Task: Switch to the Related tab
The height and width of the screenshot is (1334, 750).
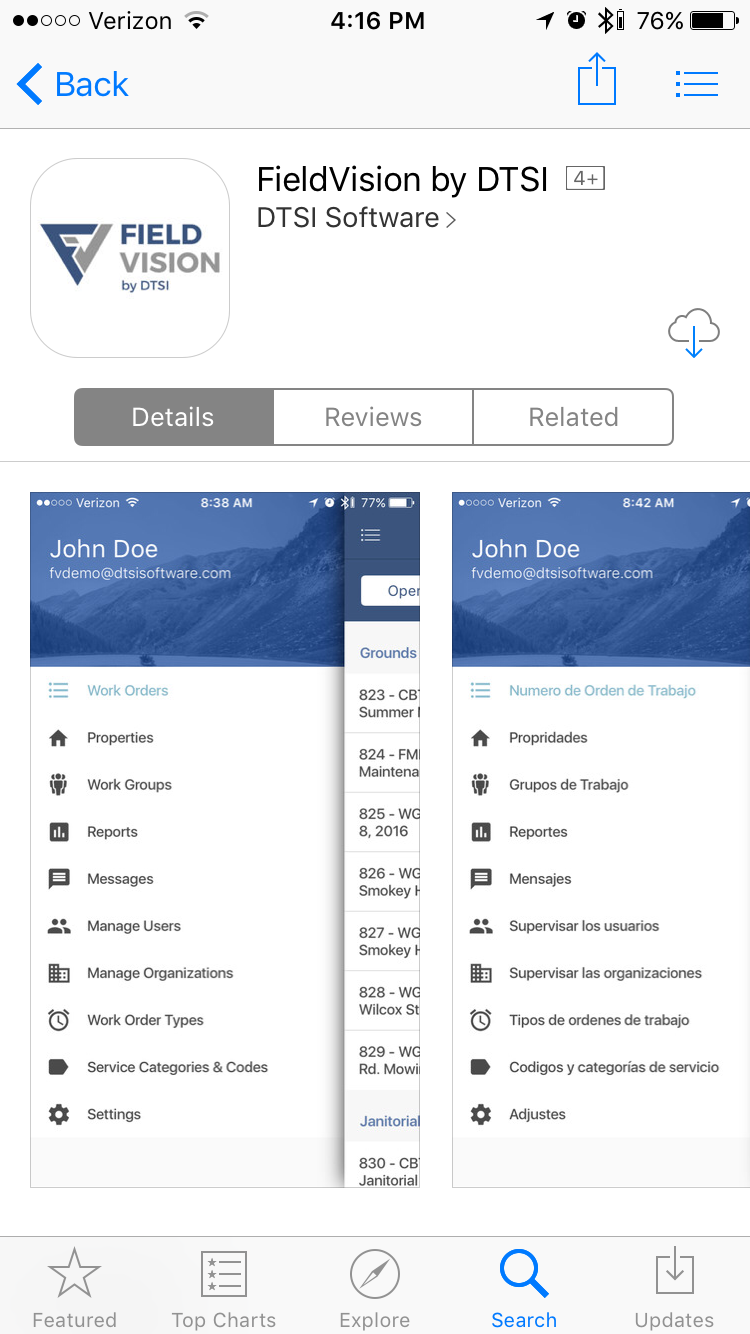Action: (573, 417)
